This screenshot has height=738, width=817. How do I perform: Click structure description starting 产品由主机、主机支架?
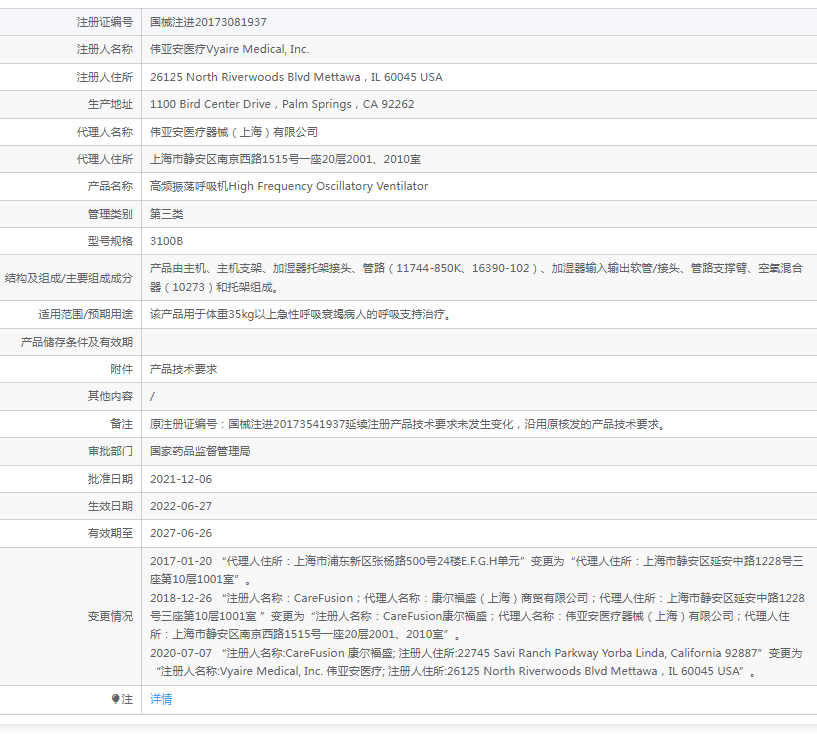click(x=476, y=277)
